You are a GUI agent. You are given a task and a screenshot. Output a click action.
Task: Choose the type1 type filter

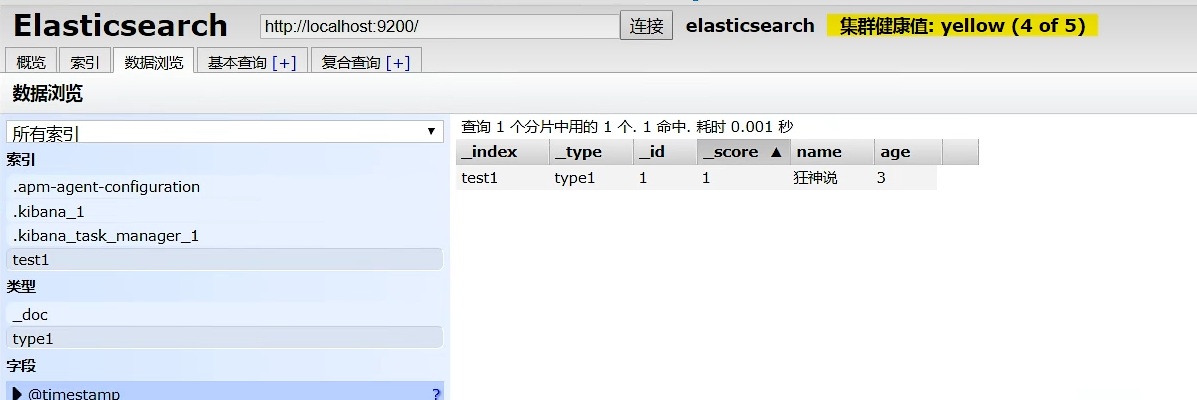(224, 338)
